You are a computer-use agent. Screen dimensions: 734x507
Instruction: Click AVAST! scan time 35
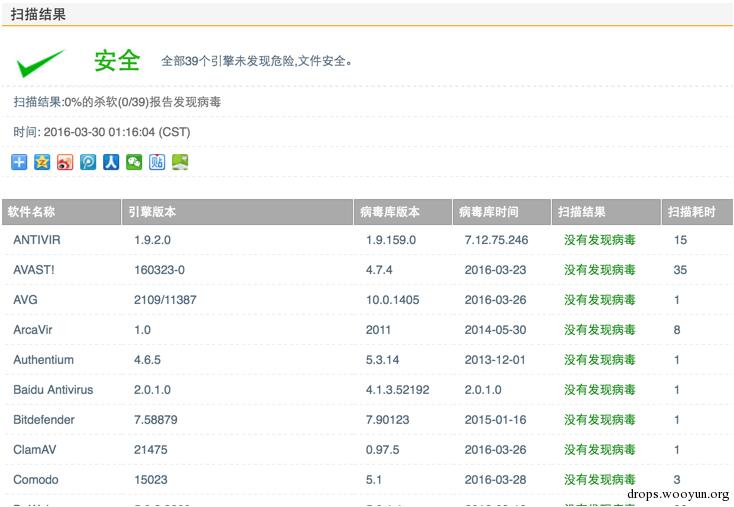click(x=680, y=270)
